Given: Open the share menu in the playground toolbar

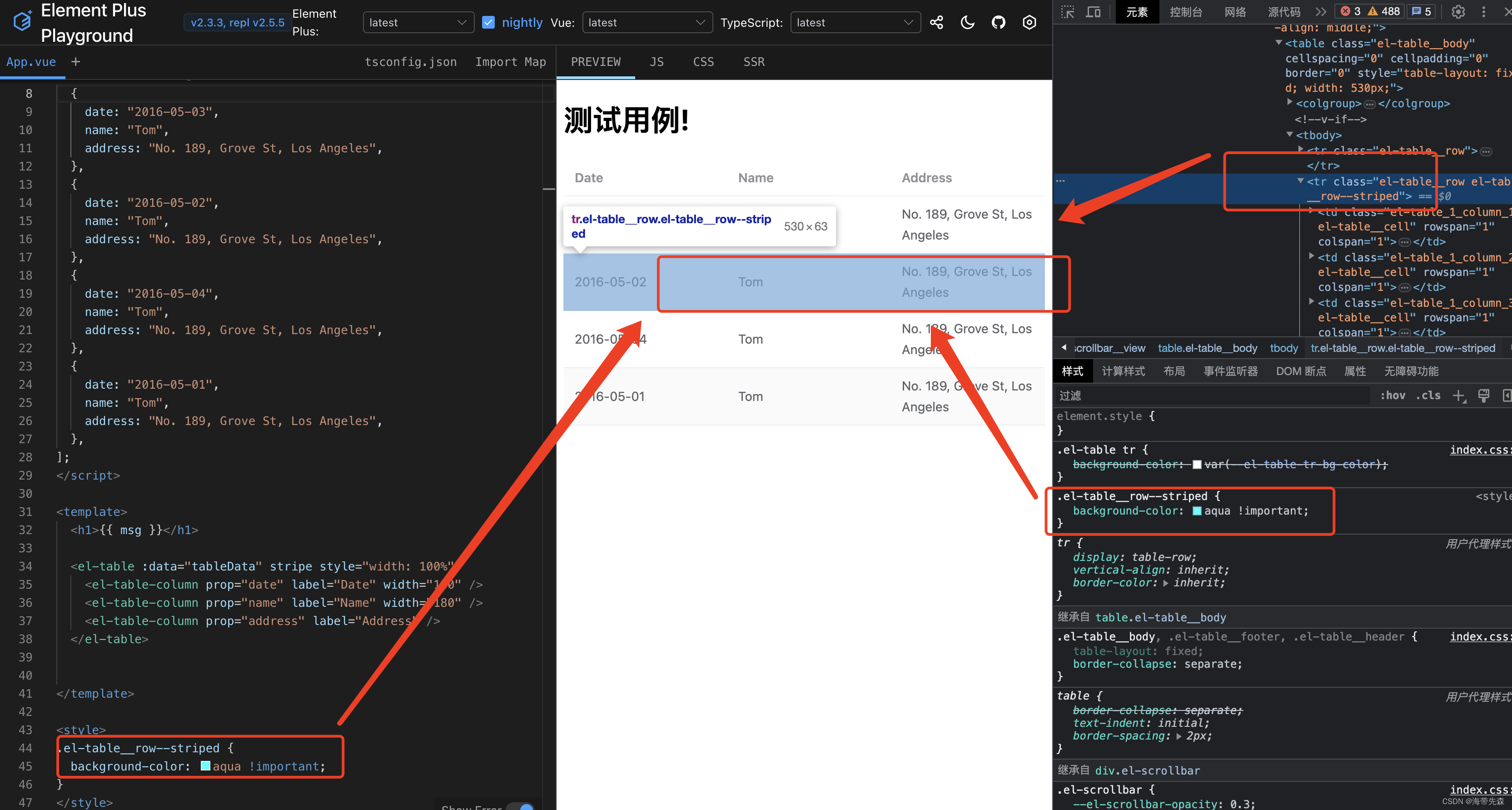Looking at the screenshot, I should point(937,22).
